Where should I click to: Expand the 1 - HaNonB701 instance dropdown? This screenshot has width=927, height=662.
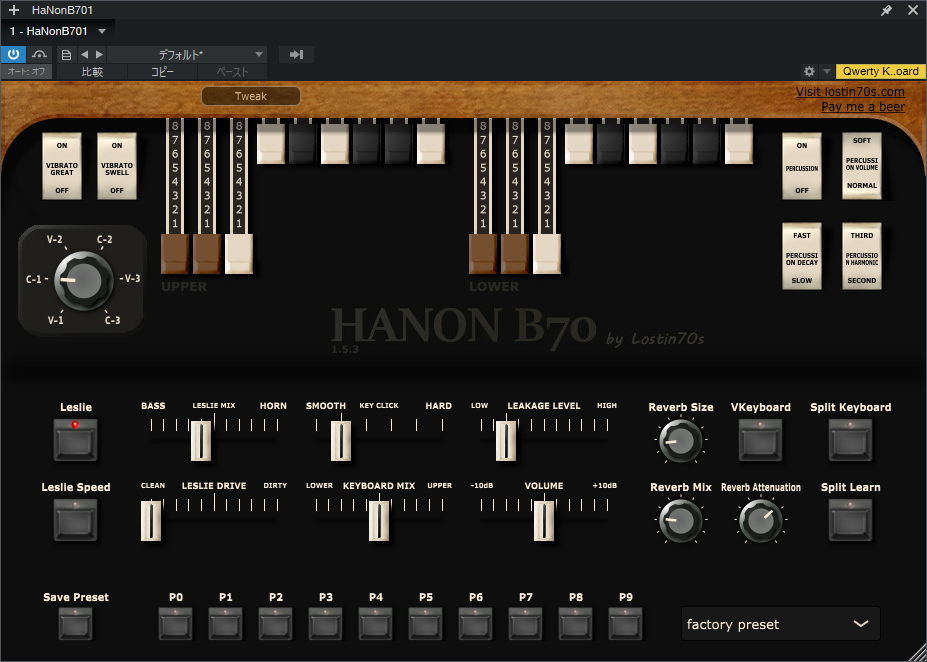(102, 31)
